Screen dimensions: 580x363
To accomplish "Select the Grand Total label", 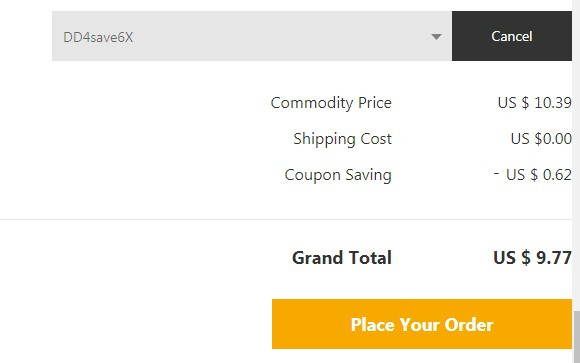I will (x=342, y=258).
